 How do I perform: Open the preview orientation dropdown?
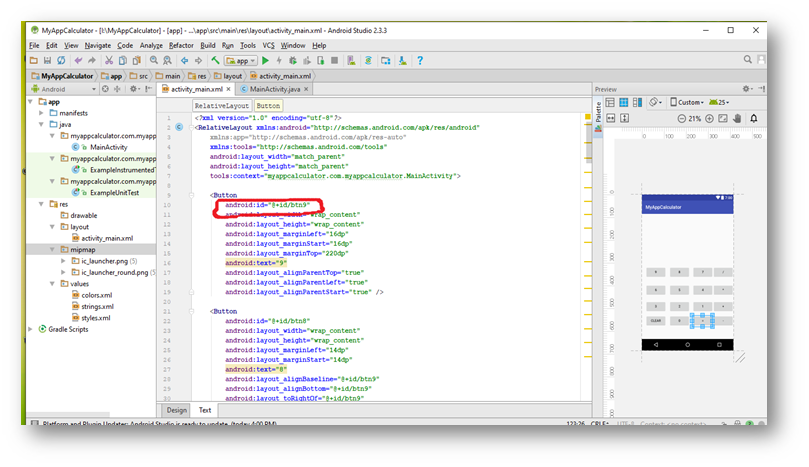point(656,102)
